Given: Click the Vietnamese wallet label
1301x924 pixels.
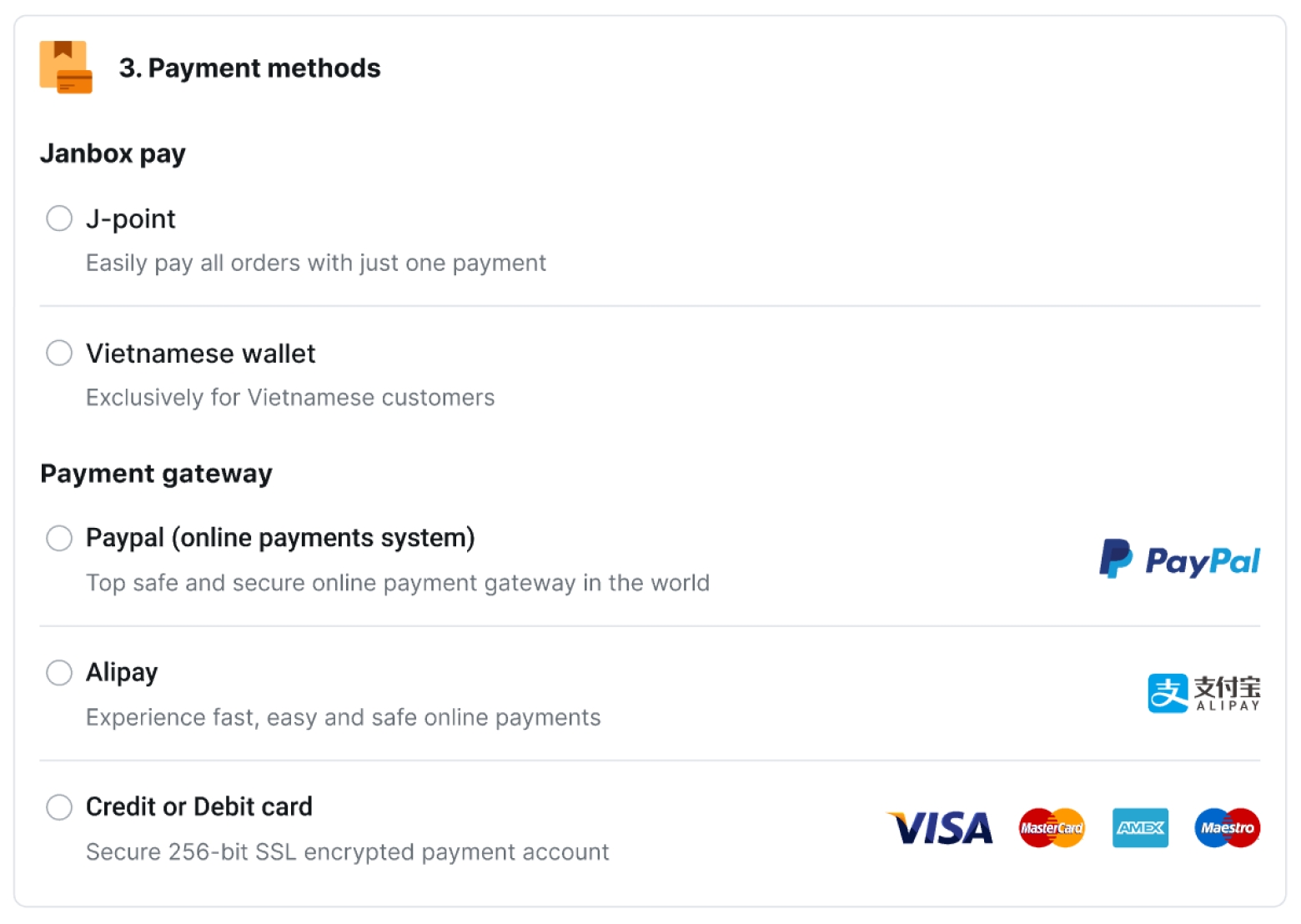Looking at the screenshot, I should pyautogui.click(x=200, y=354).
